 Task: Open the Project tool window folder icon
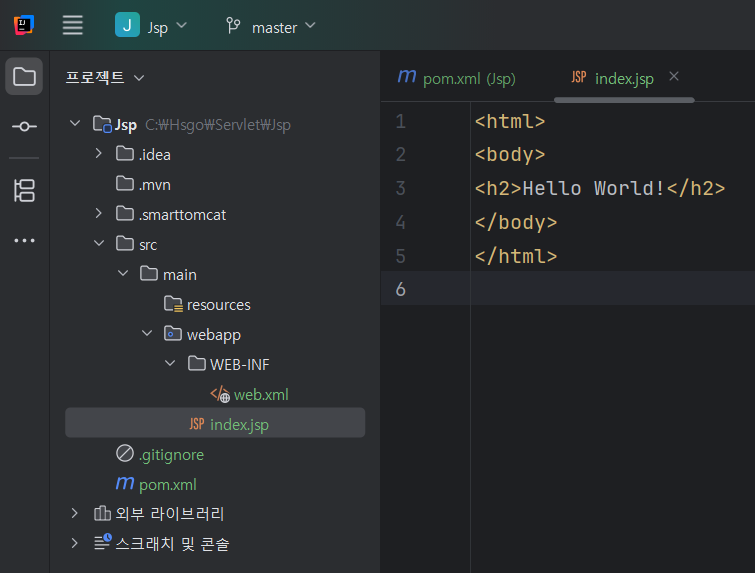(24, 77)
